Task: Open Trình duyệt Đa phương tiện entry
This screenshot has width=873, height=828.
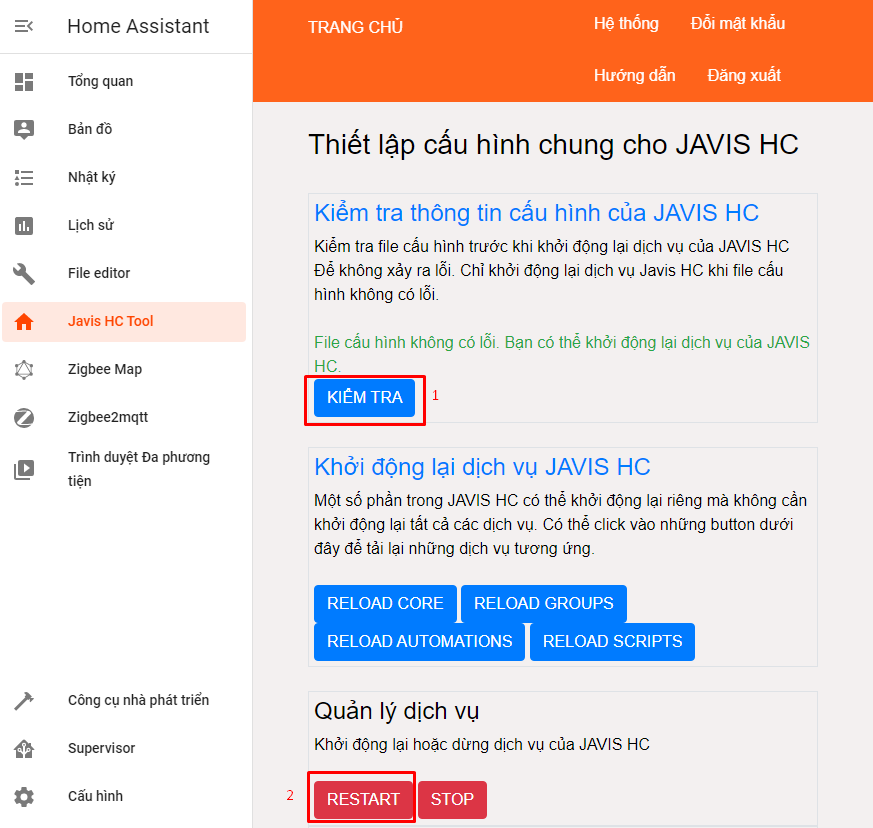Action: 124,469
